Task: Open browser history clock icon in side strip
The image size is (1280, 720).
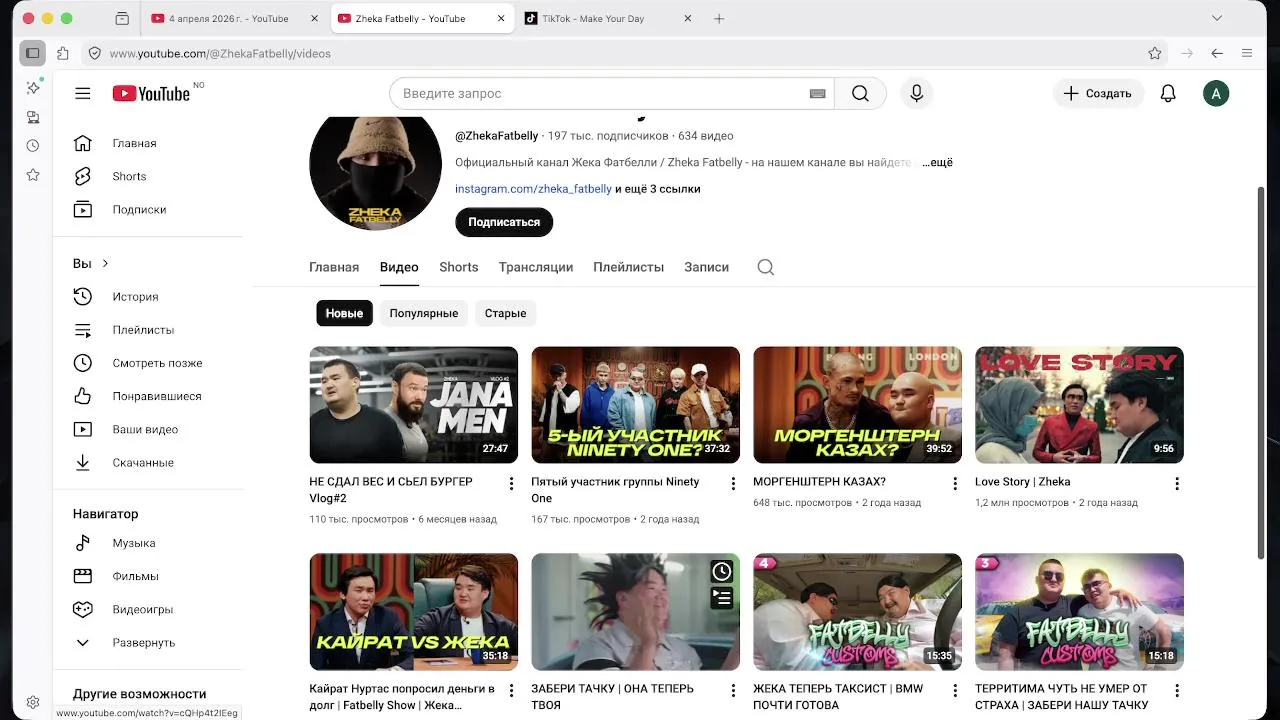Action: coord(33,146)
